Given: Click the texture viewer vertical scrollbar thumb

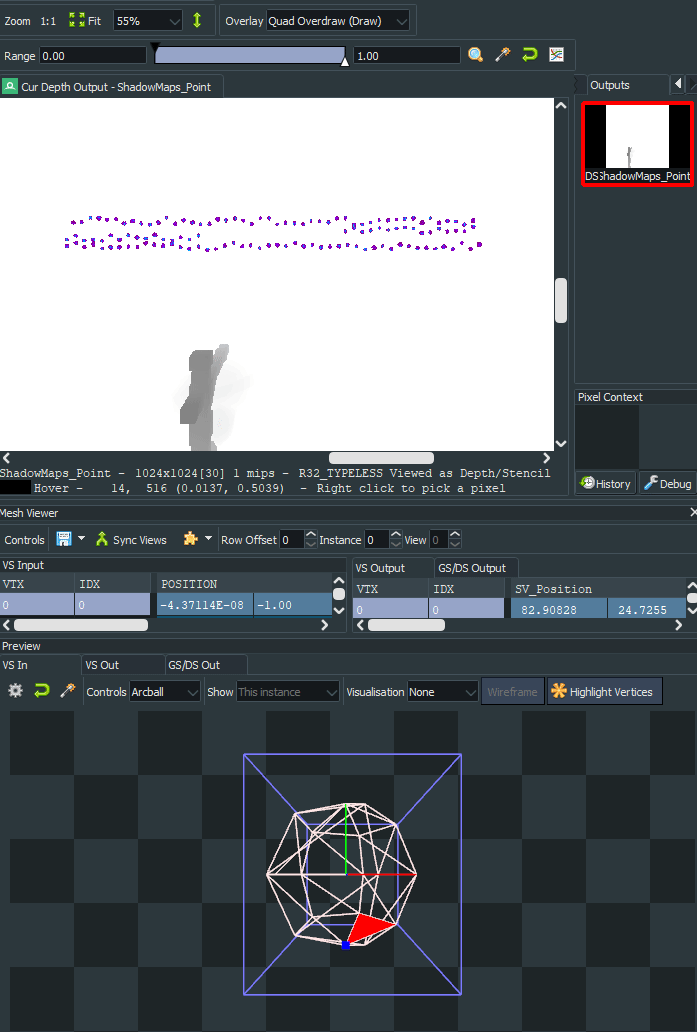Looking at the screenshot, I should (x=561, y=300).
